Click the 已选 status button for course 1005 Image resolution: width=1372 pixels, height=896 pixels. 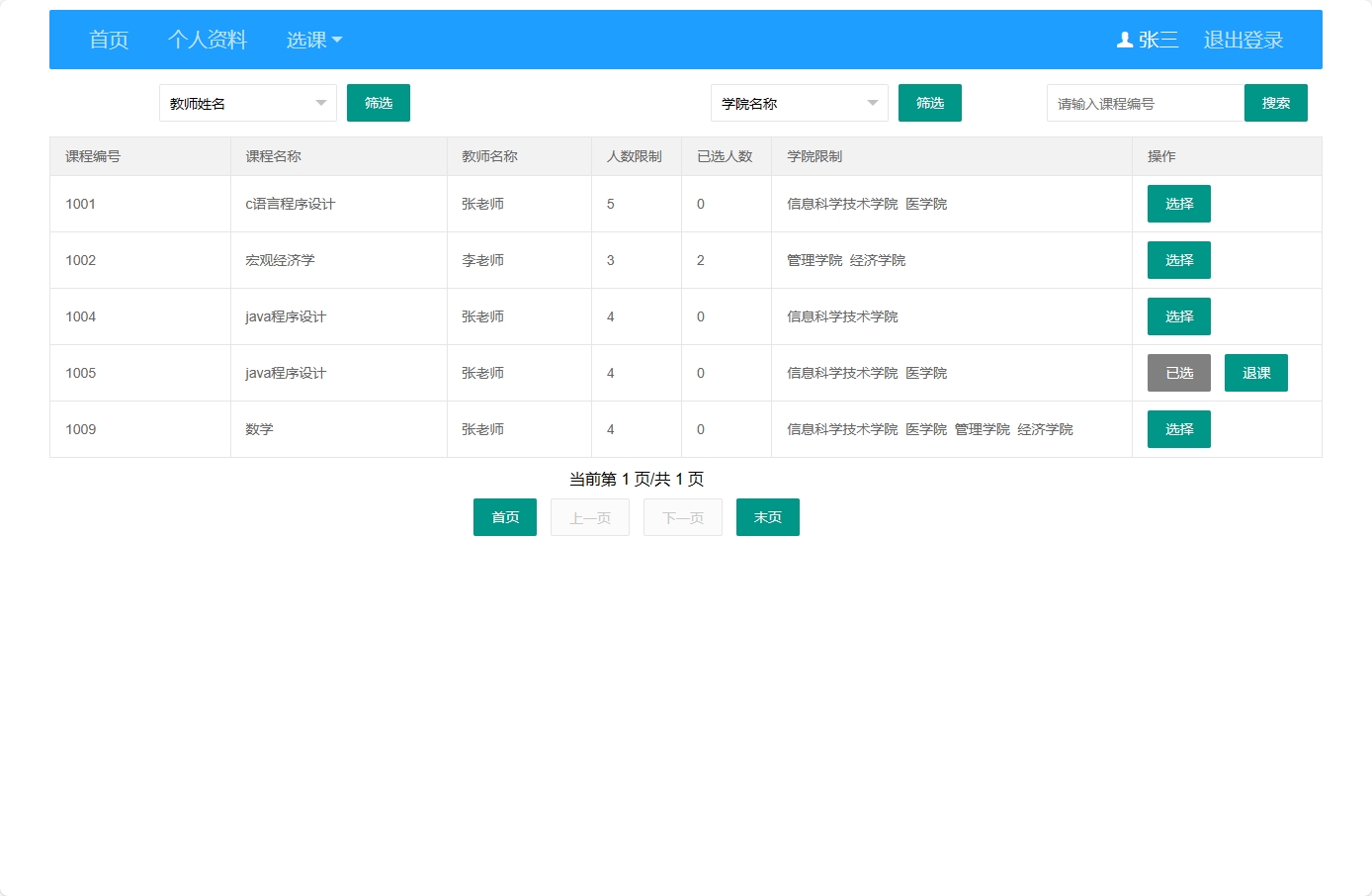(1178, 373)
